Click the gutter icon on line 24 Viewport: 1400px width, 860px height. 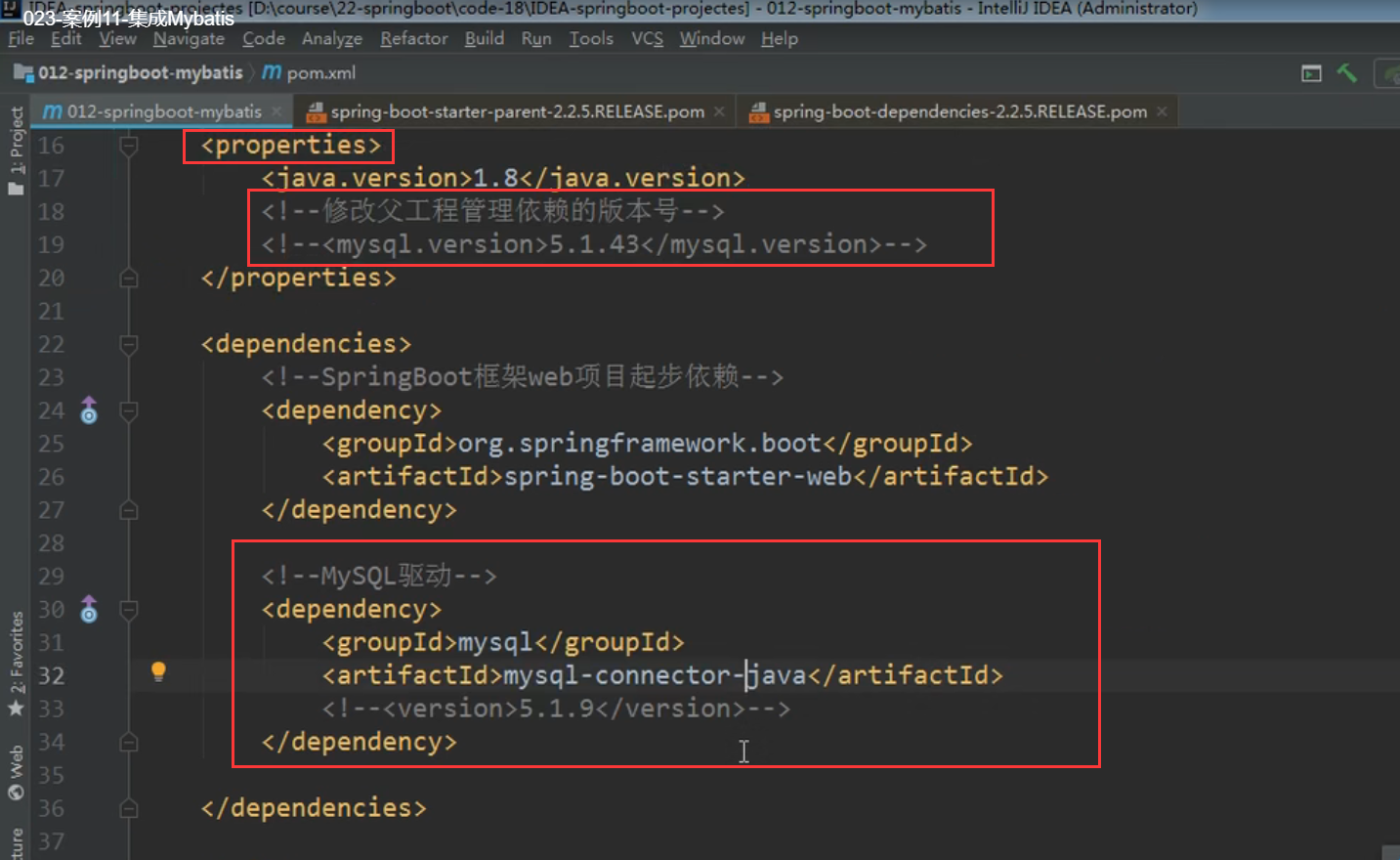(89, 410)
